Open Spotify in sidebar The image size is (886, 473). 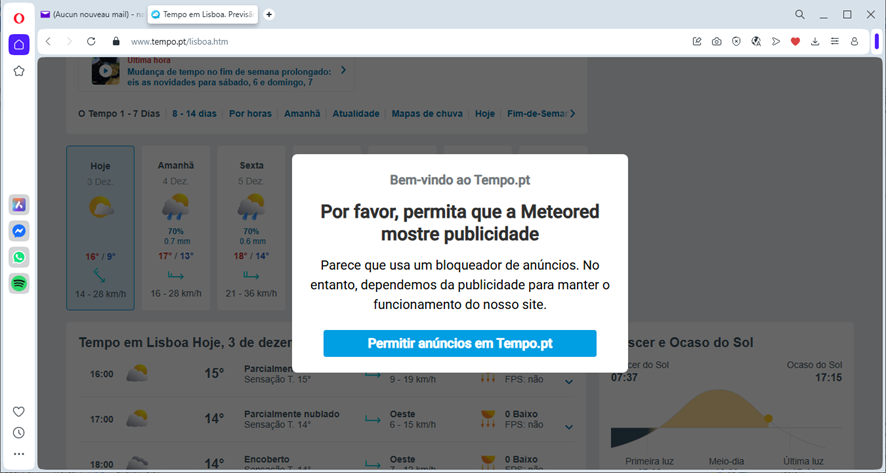pyautogui.click(x=19, y=283)
